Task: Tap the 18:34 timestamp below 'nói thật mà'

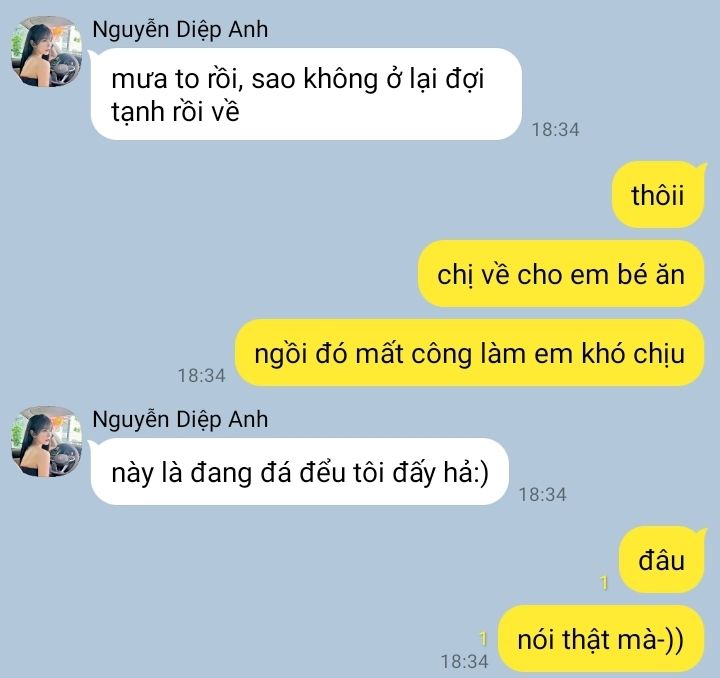Action: [x=465, y=661]
